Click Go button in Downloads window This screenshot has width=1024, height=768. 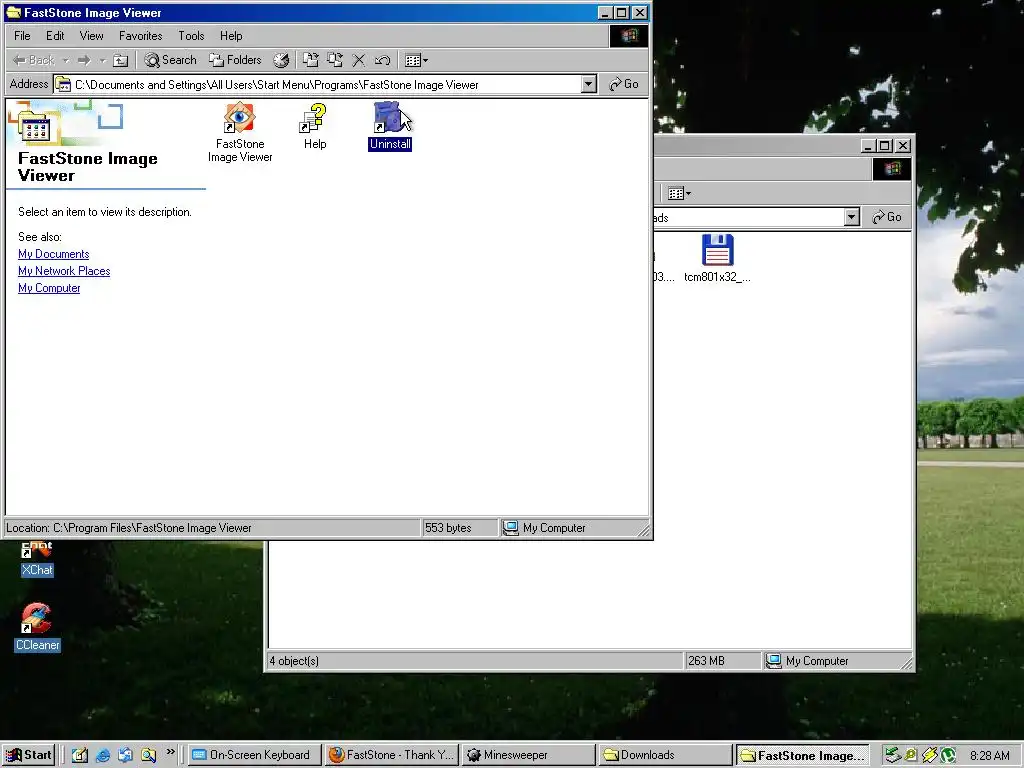[887, 217]
